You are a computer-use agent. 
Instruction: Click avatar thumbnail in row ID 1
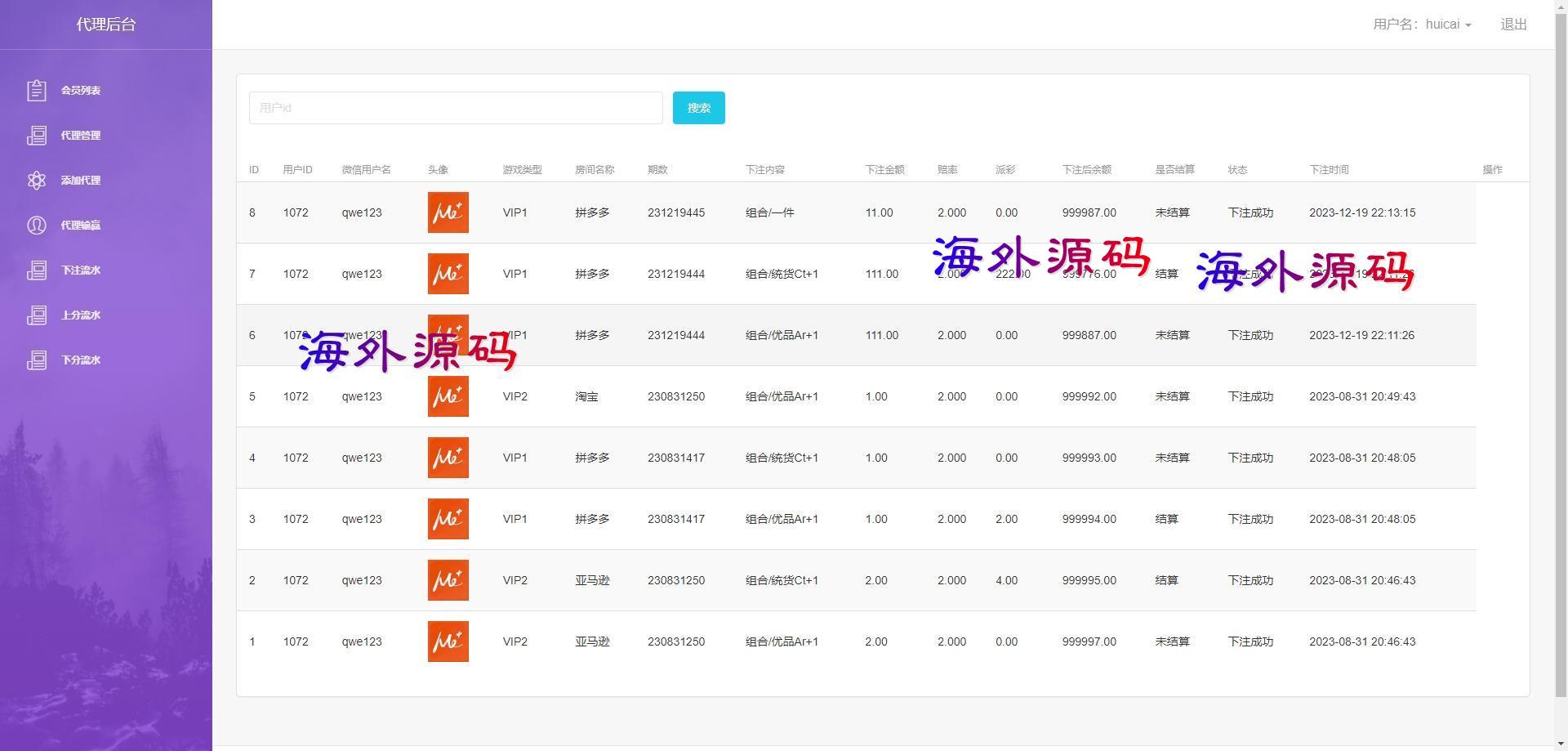click(x=448, y=641)
